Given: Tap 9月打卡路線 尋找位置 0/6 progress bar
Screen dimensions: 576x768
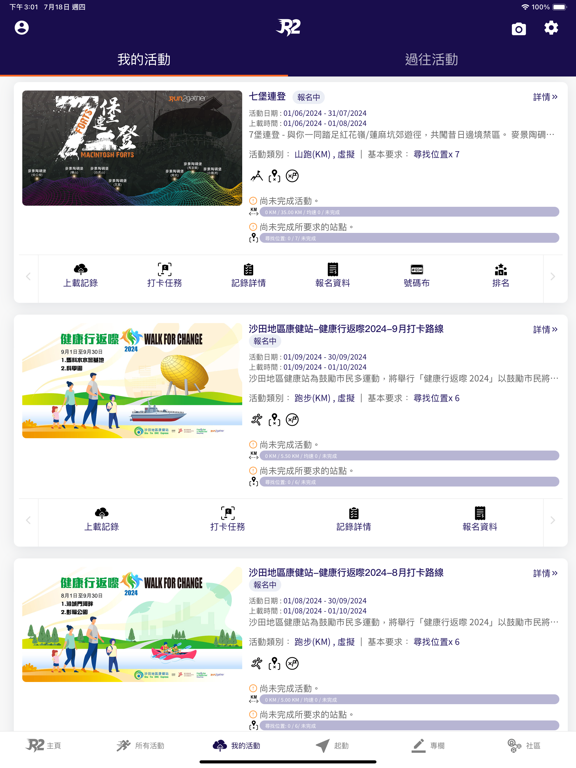Looking at the screenshot, I should pyautogui.click(x=409, y=482).
